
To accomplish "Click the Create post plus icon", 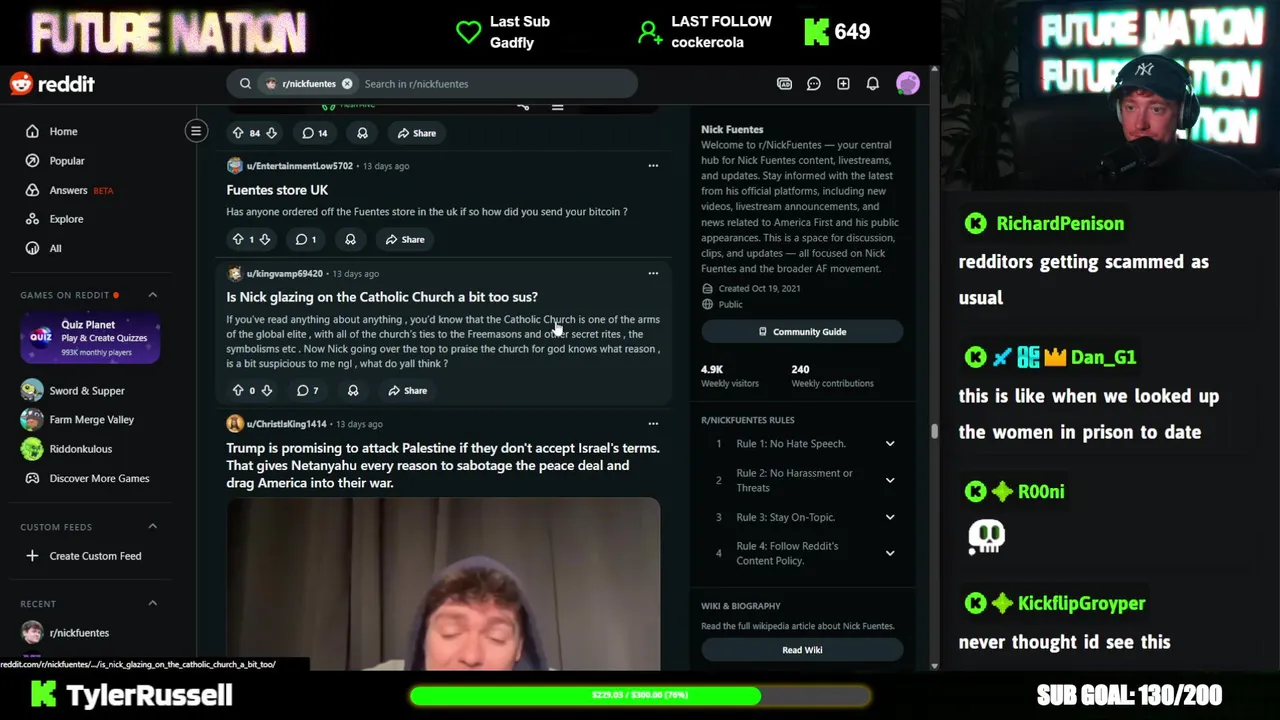I will pos(843,84).
